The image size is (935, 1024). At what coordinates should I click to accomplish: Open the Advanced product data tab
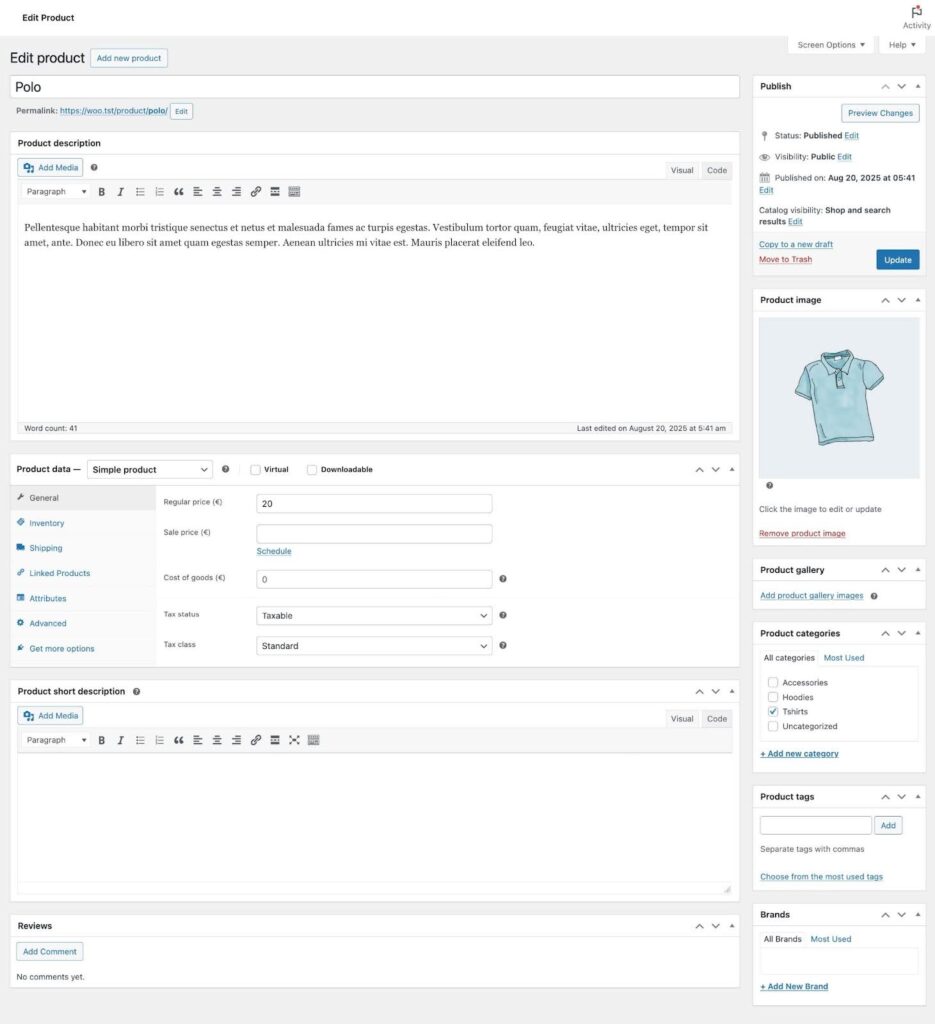pyautogui.click(x=48, y=624)
